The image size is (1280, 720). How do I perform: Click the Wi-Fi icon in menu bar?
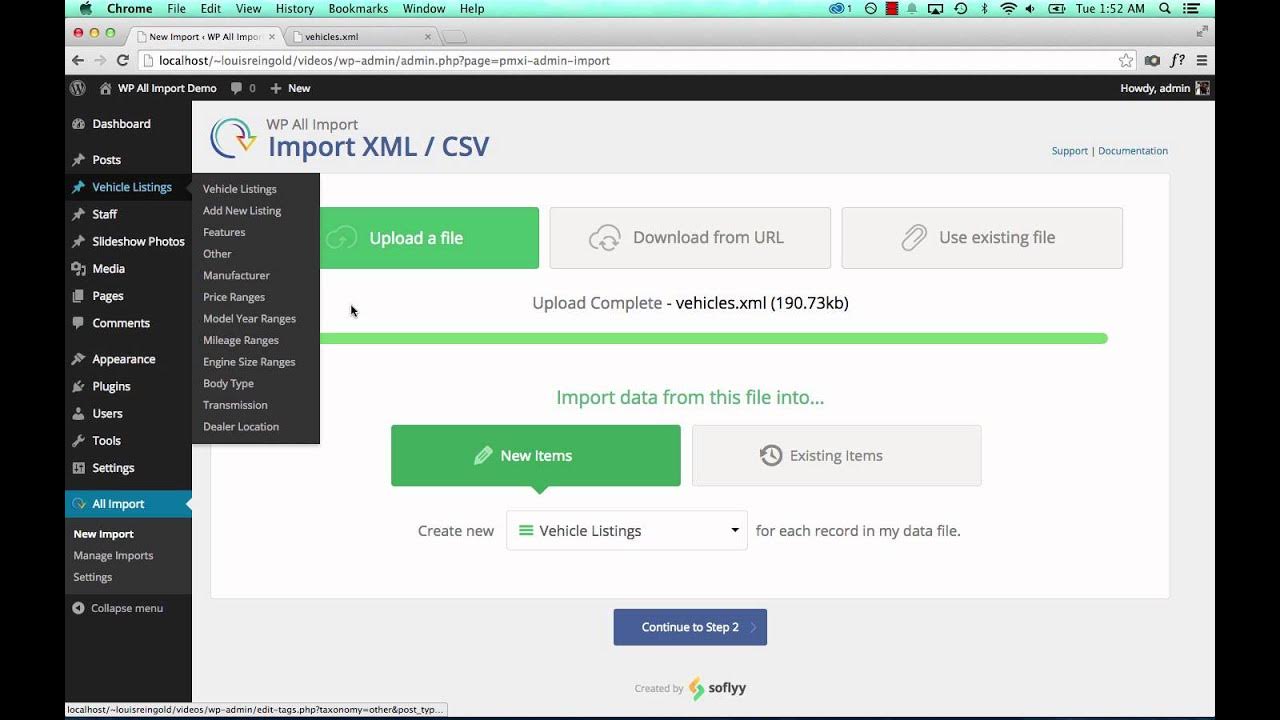(x=1008, y=8)
